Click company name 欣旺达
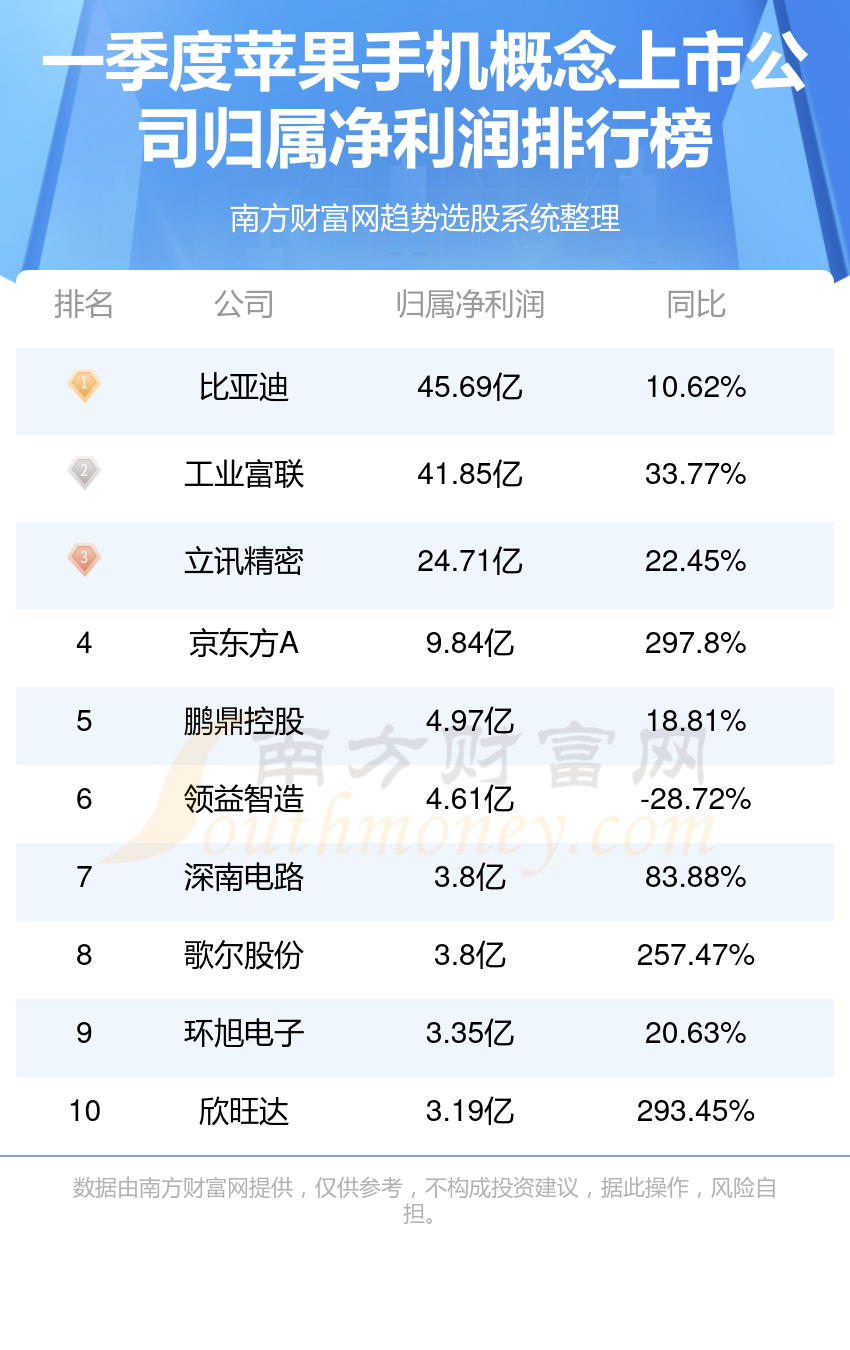 [244, 1111]
